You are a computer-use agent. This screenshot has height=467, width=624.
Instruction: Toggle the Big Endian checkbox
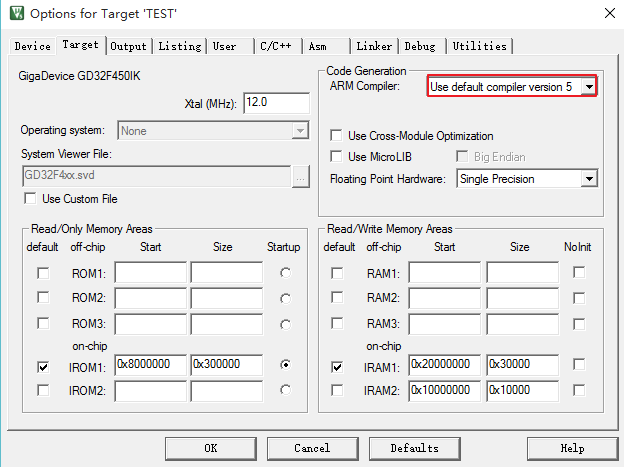(x=462, y=156)
